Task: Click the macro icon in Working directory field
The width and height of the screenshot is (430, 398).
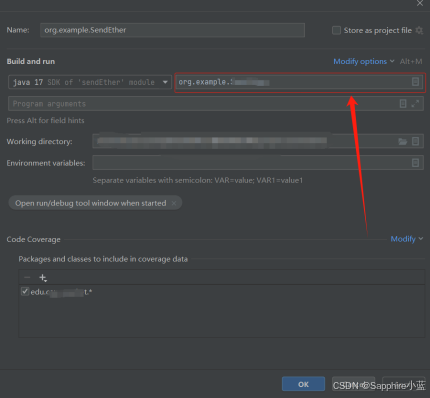Action: 415,141
